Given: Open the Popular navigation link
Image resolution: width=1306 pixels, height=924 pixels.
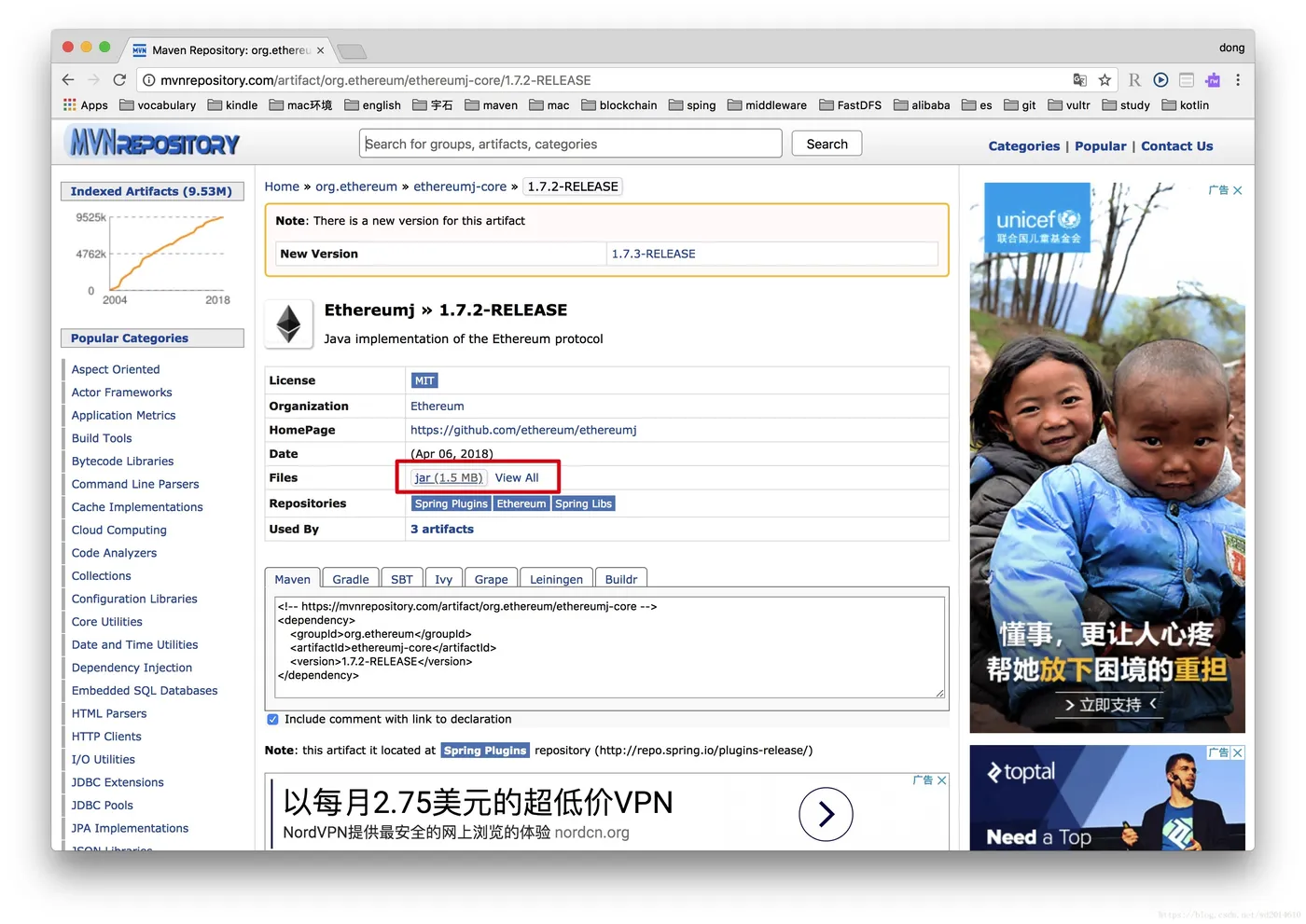Looking at the screenshot, I should click(1101, 146).
